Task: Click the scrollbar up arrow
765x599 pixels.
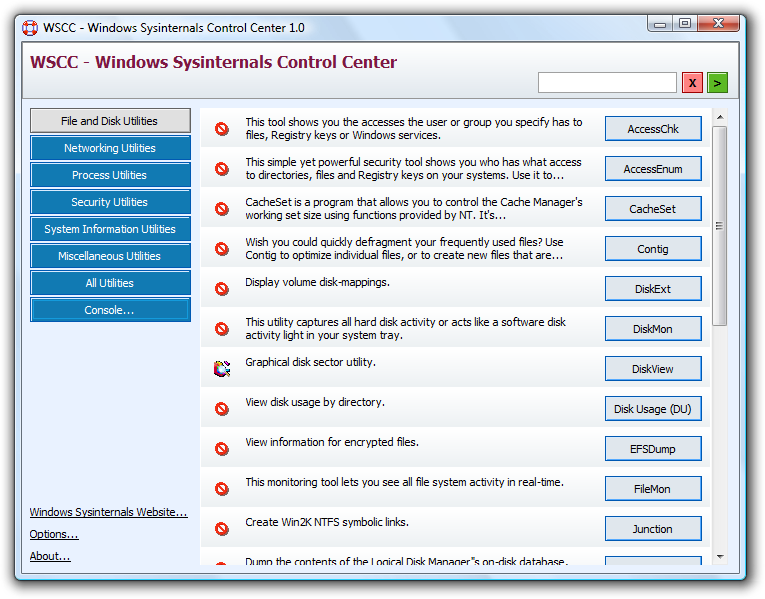Action: pos(720,117)
